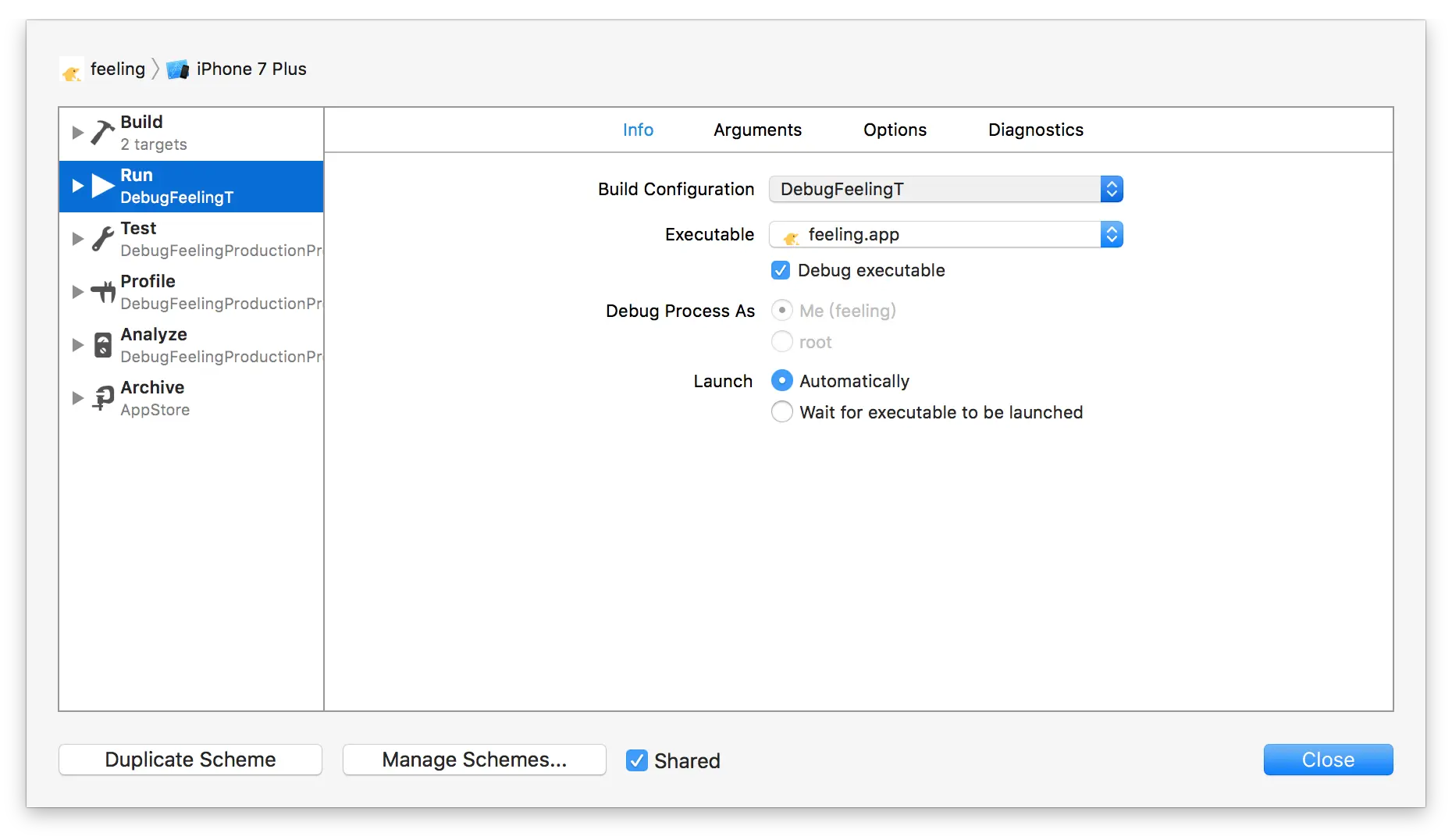Uncheck the Debug executable checkbox
This screenshot has width=1452, height=840.
[781, 270]
